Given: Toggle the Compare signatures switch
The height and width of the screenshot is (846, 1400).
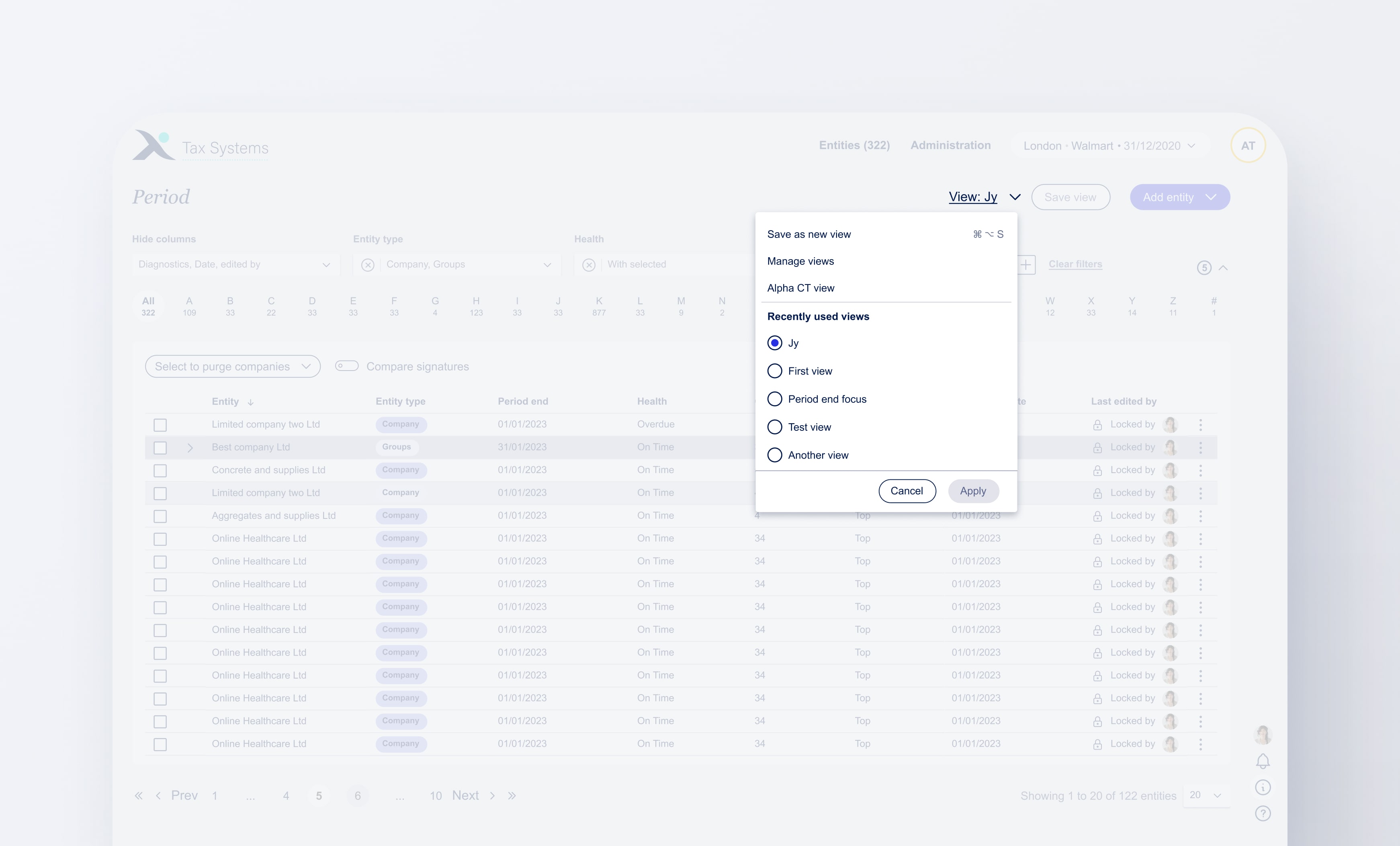Looking at the screenshot, I should 347,366.
